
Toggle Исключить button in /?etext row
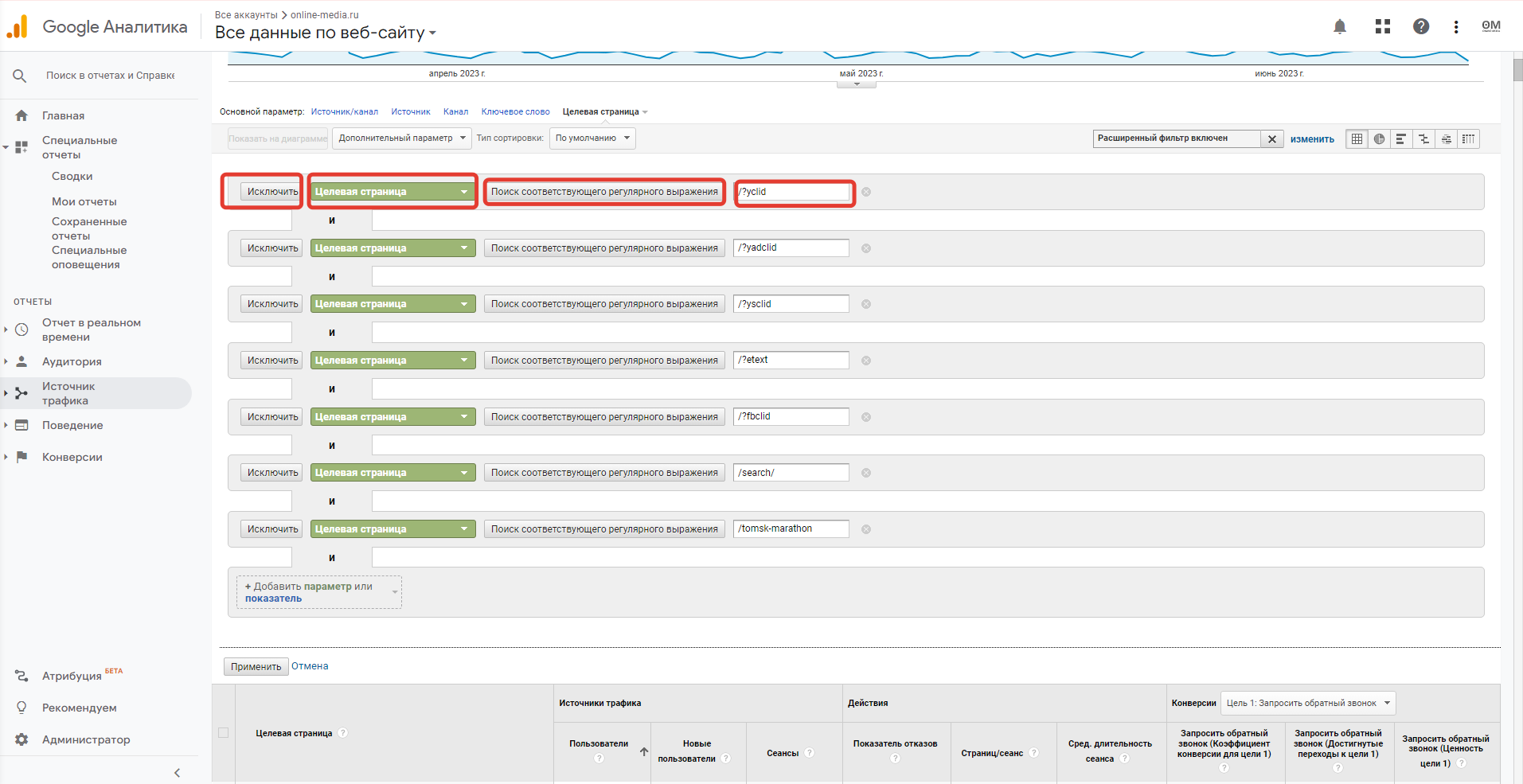click(x=272, y=361)
